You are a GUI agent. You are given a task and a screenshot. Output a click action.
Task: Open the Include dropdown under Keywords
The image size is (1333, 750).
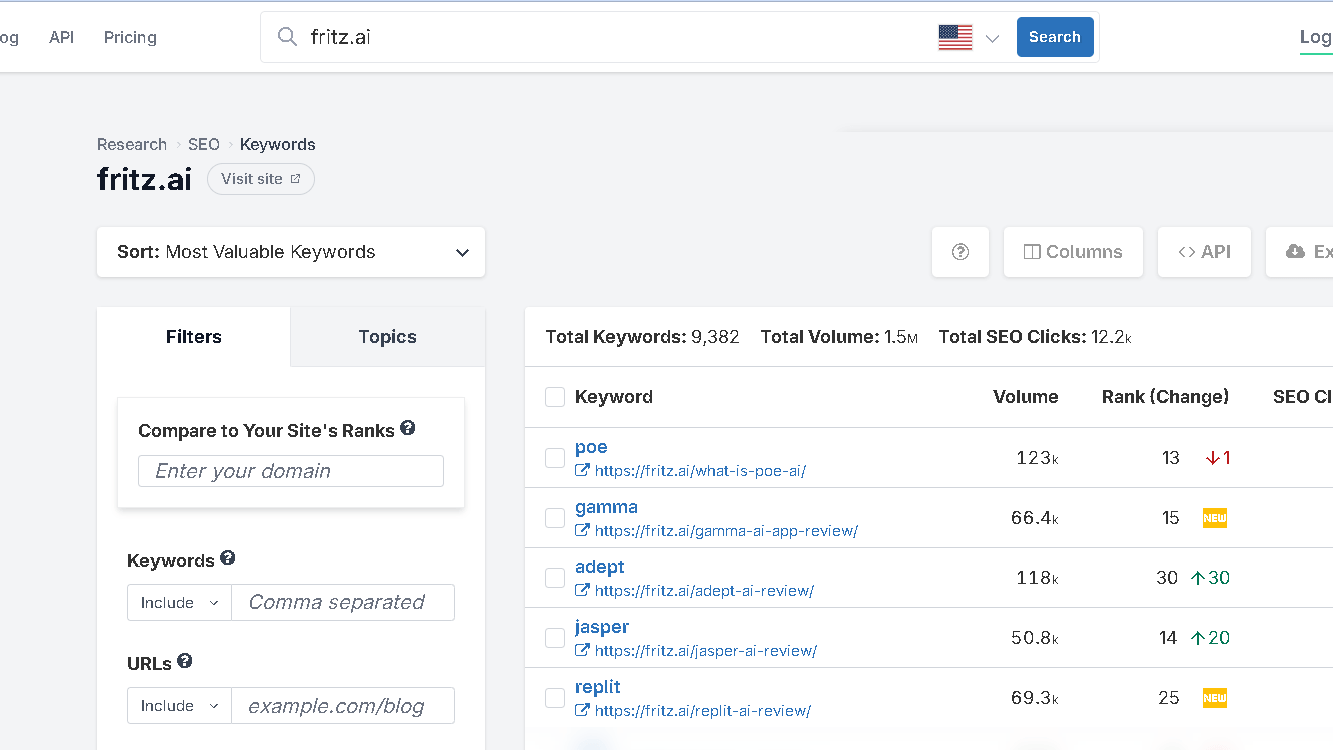178,602
